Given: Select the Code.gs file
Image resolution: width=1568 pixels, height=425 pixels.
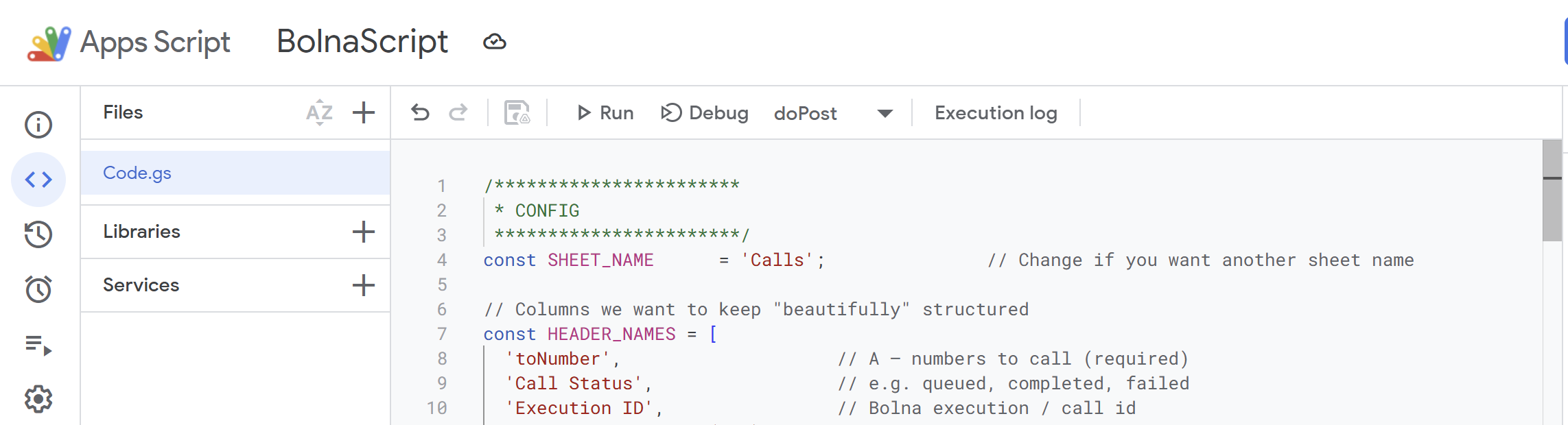Looking at the screenshot, I should click(x=235, y=173).
